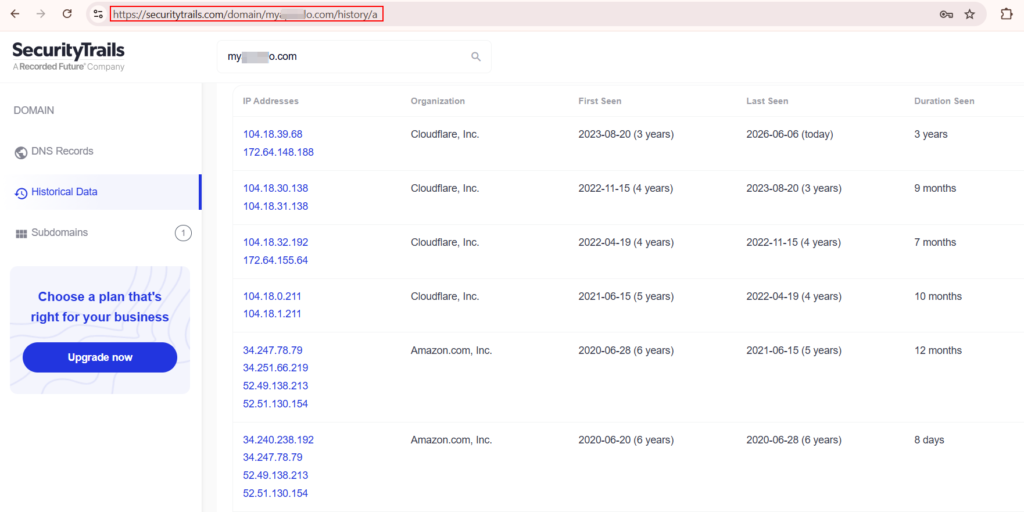Open IP address 104.18.31.138
Screen dimensions: 1024x512
pyautogui.click(x=276, y=206)
